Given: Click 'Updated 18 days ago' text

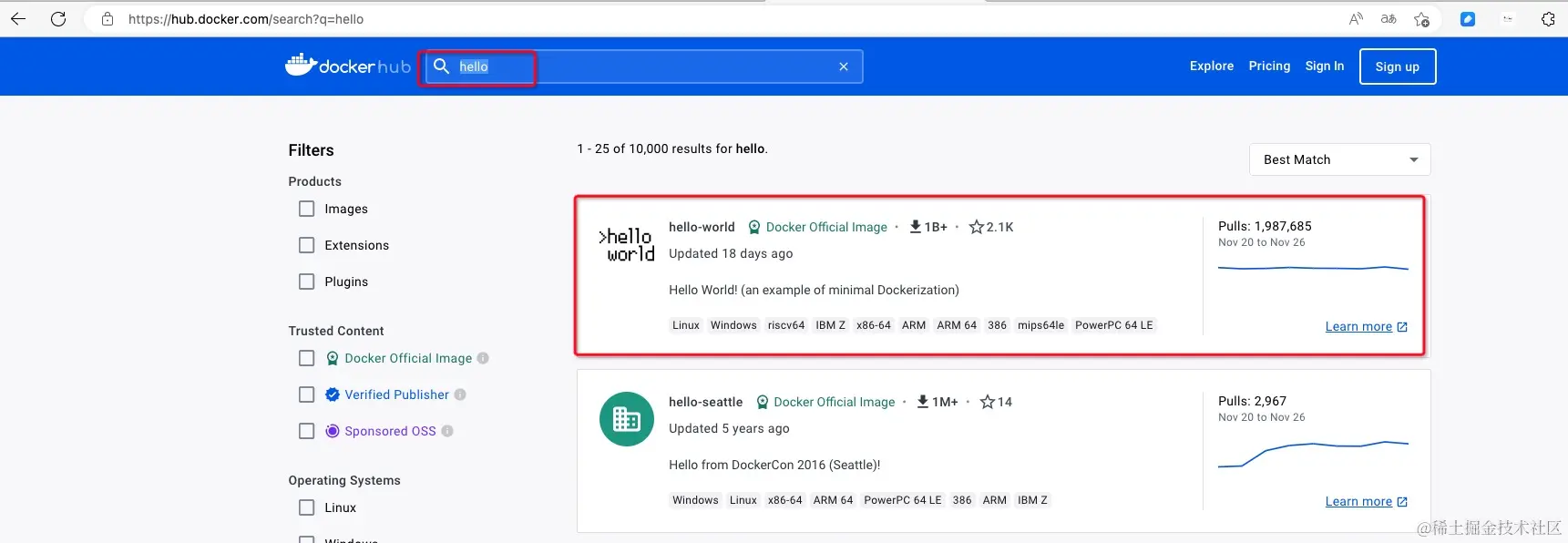Looking at the screenshot, I should [731, 253].
